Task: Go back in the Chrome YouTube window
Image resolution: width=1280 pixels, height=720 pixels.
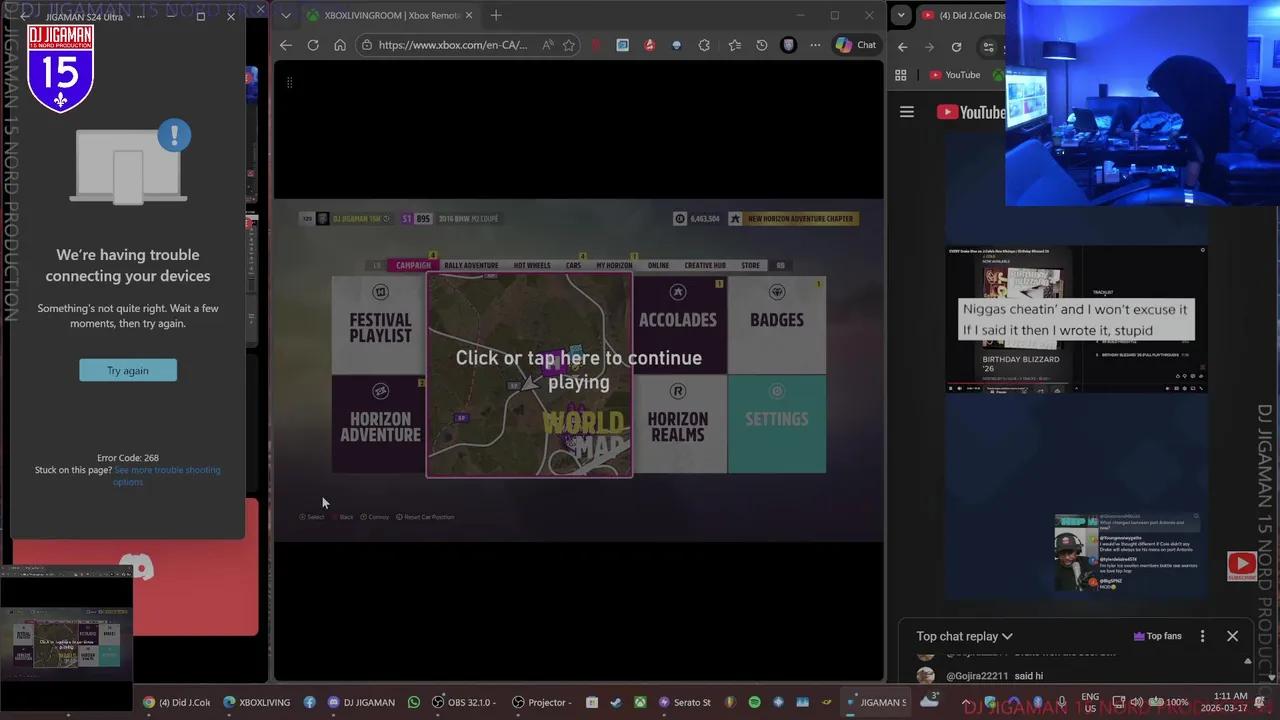Action: tap(902, 47)
